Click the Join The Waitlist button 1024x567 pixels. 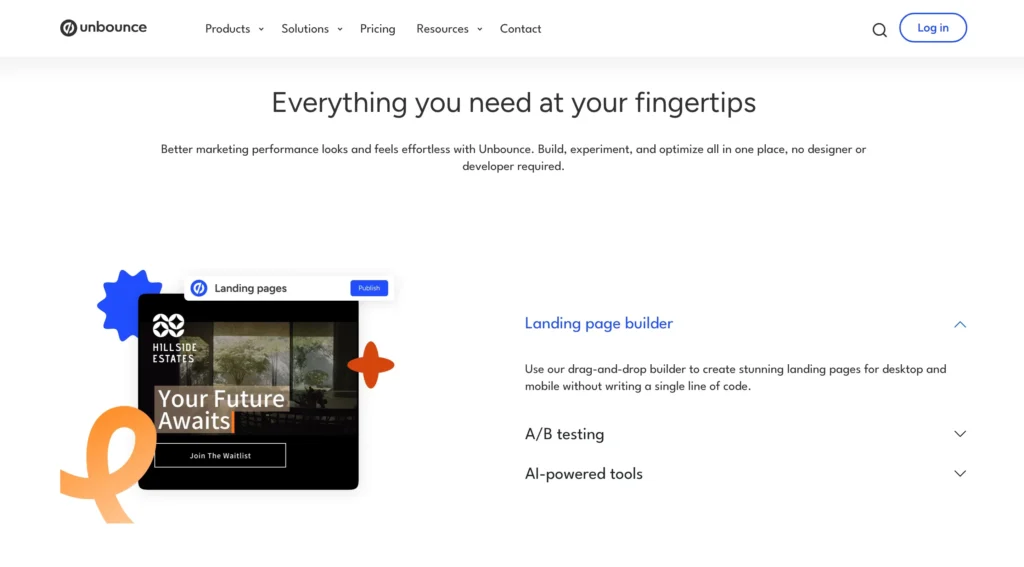[220, 456]
